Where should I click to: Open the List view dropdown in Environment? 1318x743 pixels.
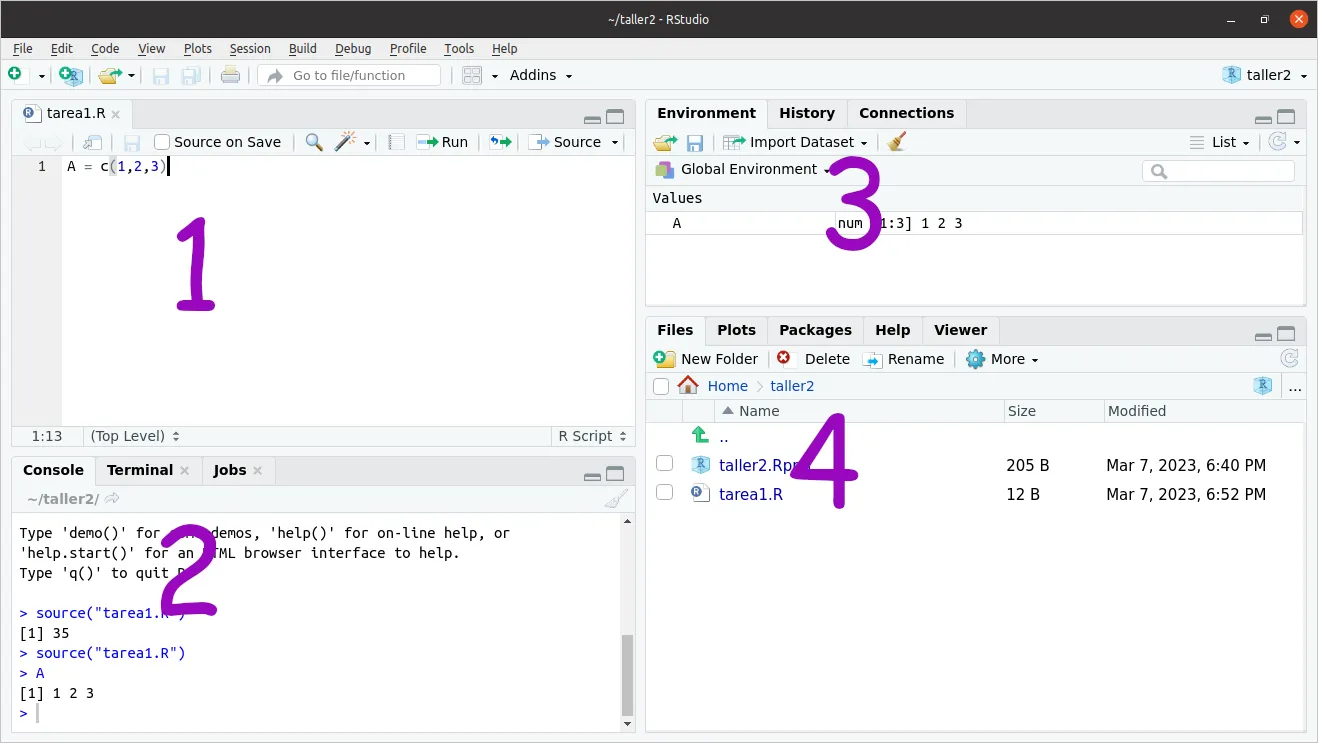pos(1221,142)
